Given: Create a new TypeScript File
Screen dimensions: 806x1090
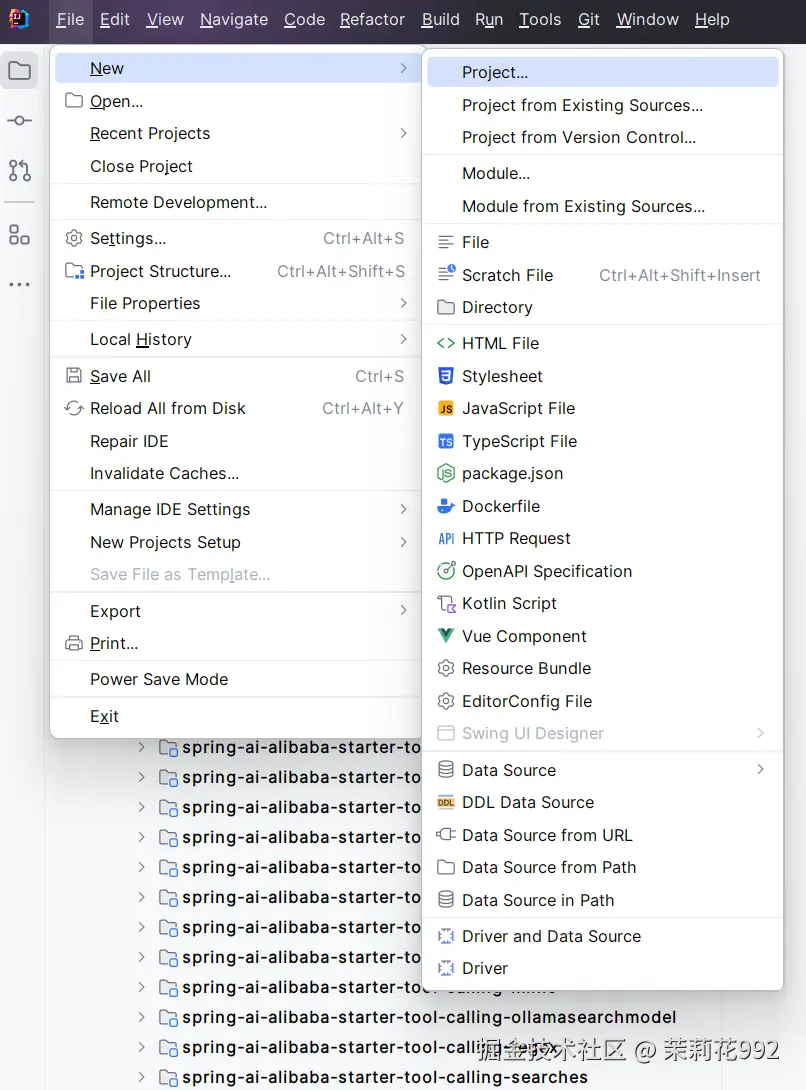Looking at the screenshot, I should [519, 441].
